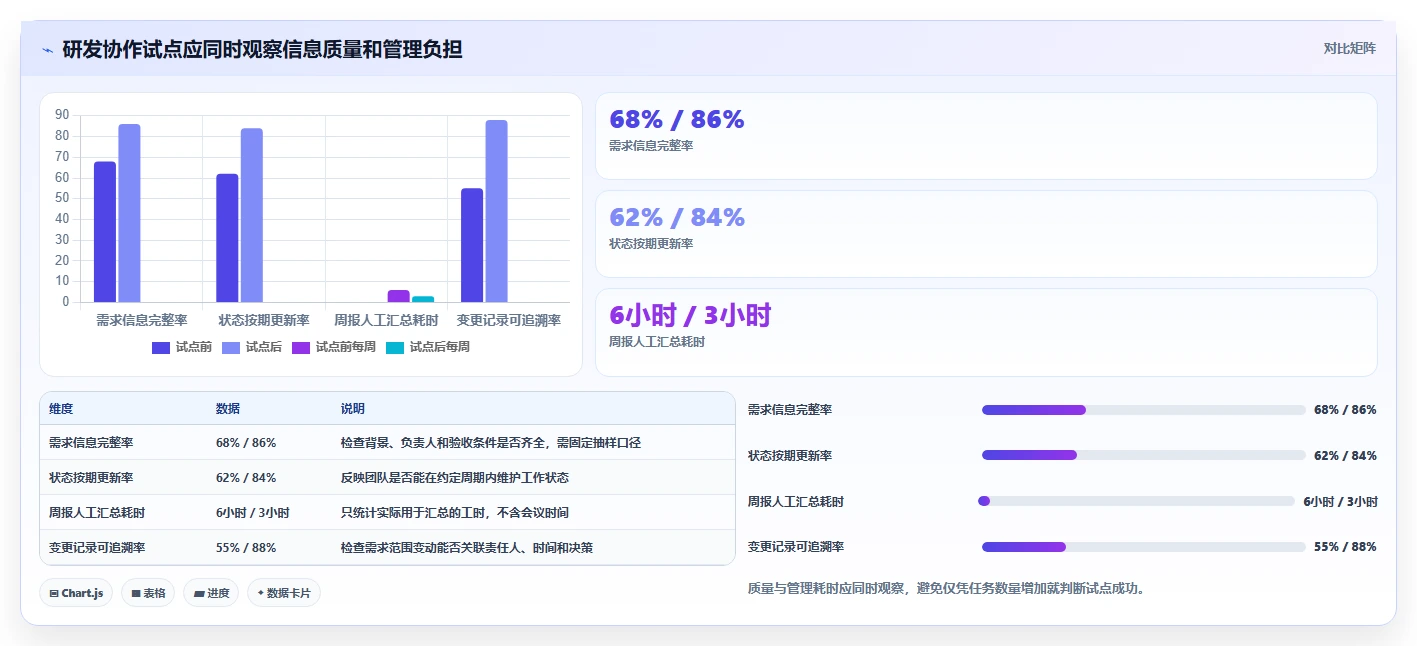Click the header icon beside 研发协作试点 title
The image size is (1417, 646).
[x=47, y=49]
